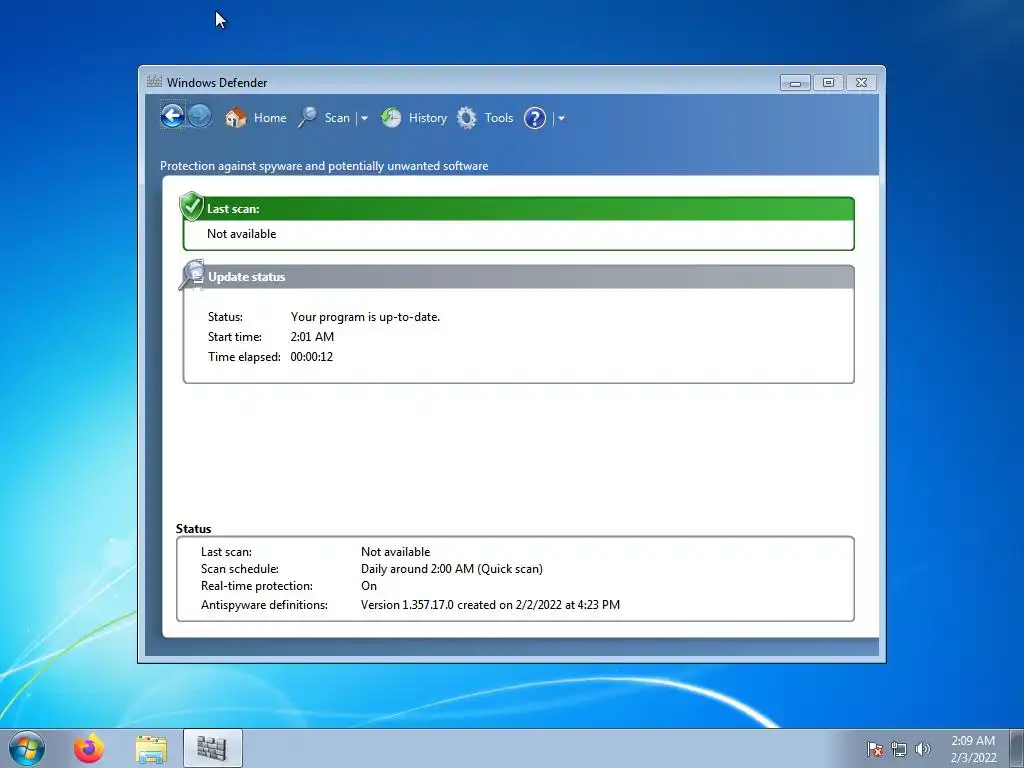Minimize the Windows Defender window
Image resolution: width=1024 pixels, height=768 pixels.
795,82
